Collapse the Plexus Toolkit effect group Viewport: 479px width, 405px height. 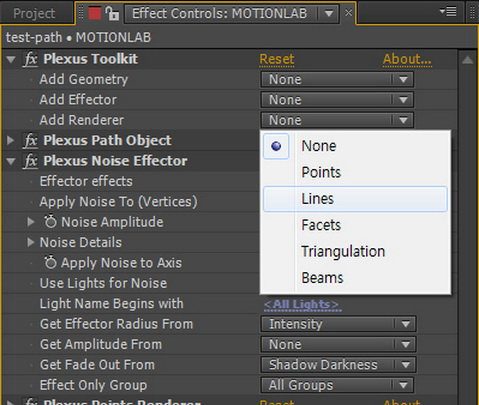point(11,60)
